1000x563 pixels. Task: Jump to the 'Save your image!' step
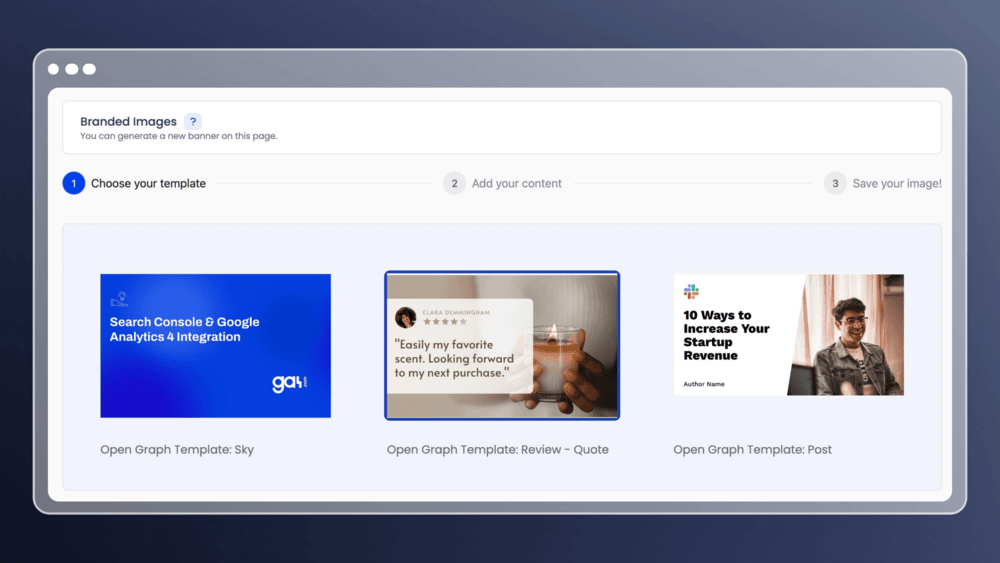(896, 184)
